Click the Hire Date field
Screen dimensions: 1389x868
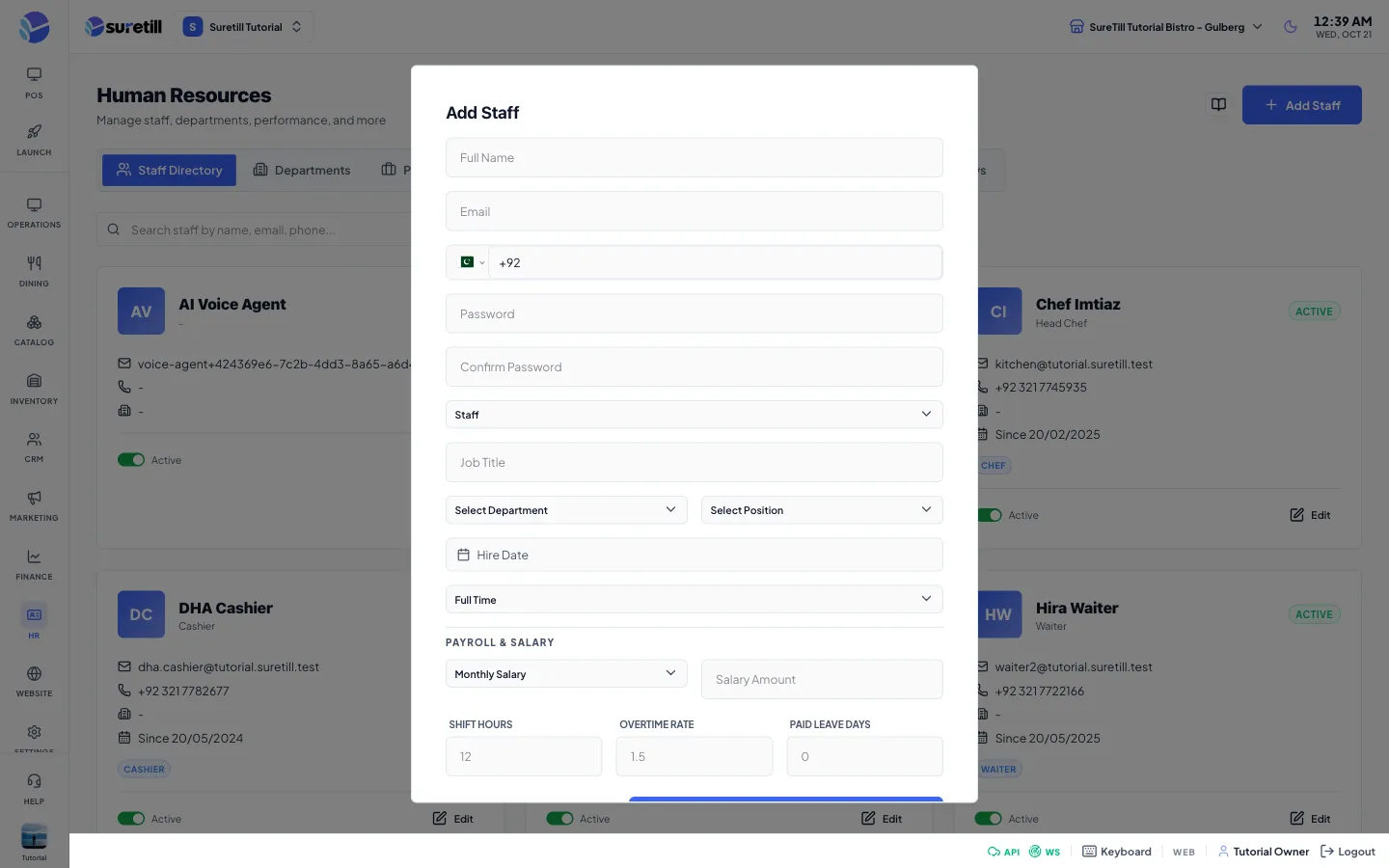coord(694,555)
